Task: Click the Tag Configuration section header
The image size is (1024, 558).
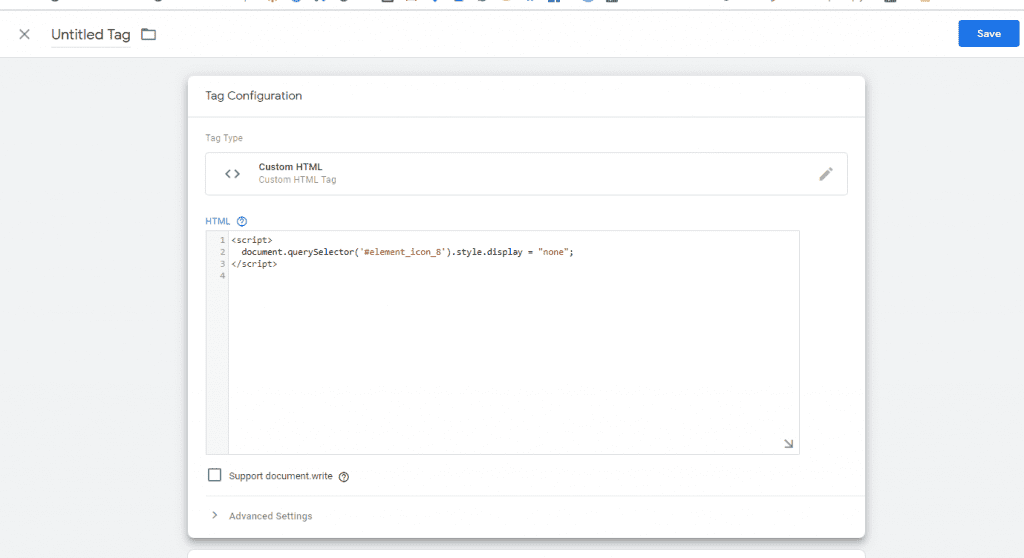Action: [x=253, y=96]
